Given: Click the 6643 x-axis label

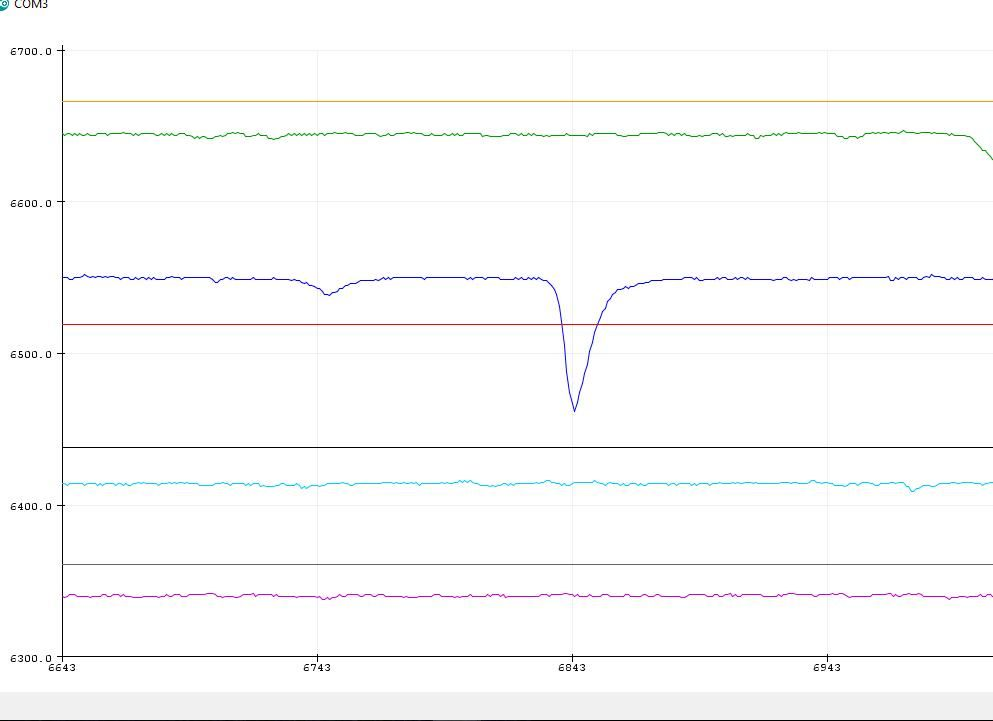Looking at the screenshot, I should [62, 668].
